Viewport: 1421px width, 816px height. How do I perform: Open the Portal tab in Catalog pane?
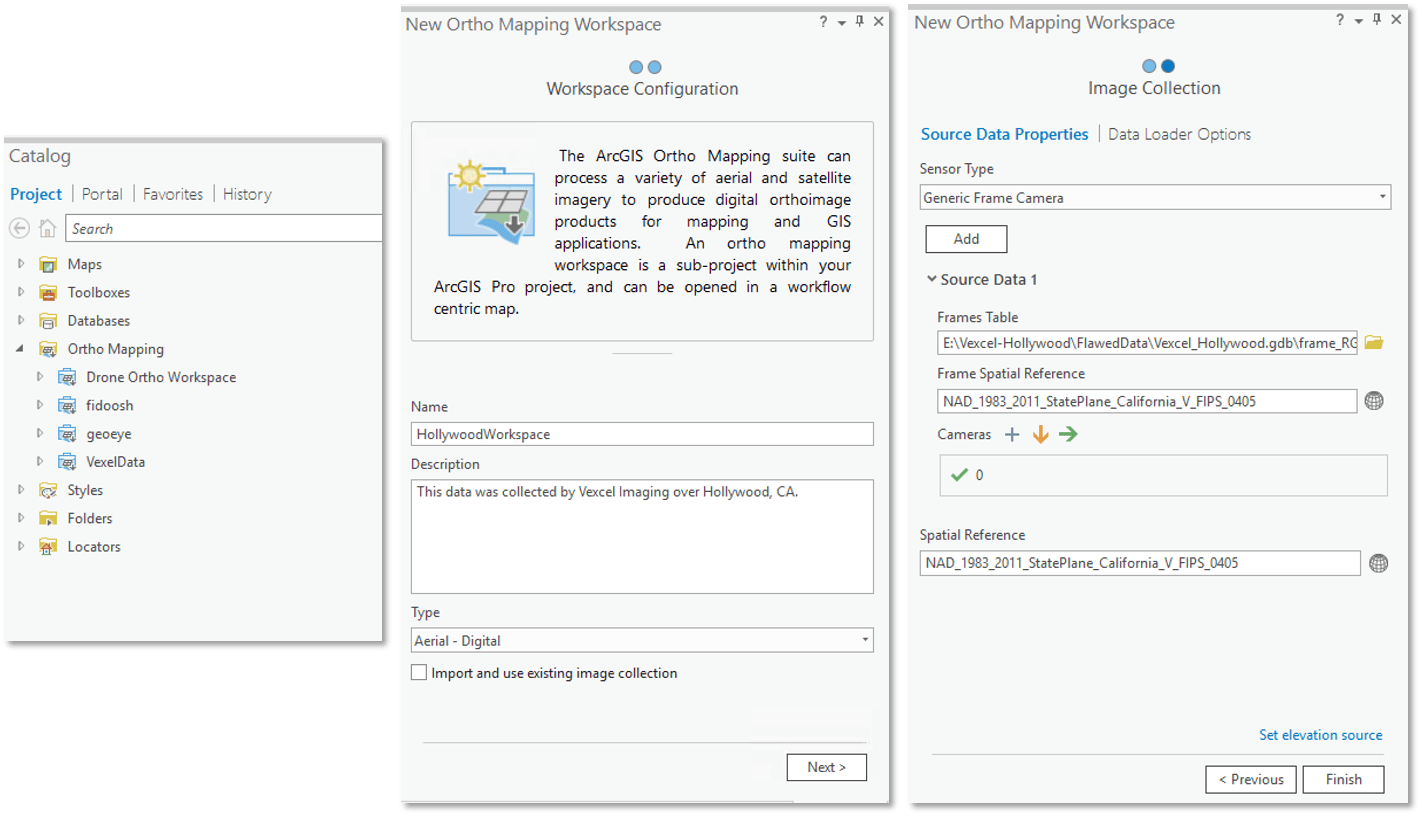[101, 194]
